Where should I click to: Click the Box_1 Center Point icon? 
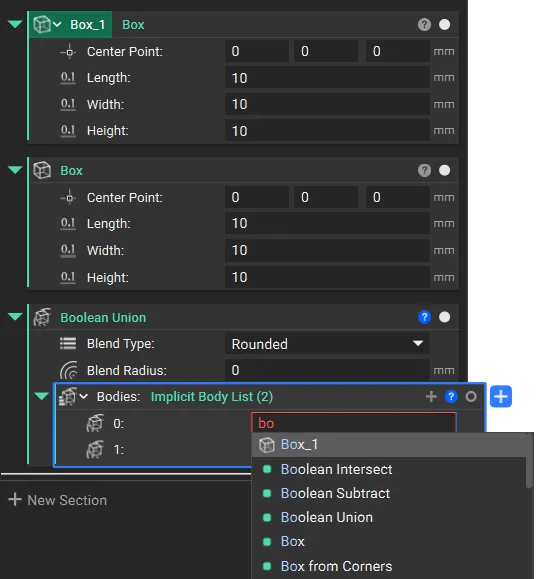[68, 52]
